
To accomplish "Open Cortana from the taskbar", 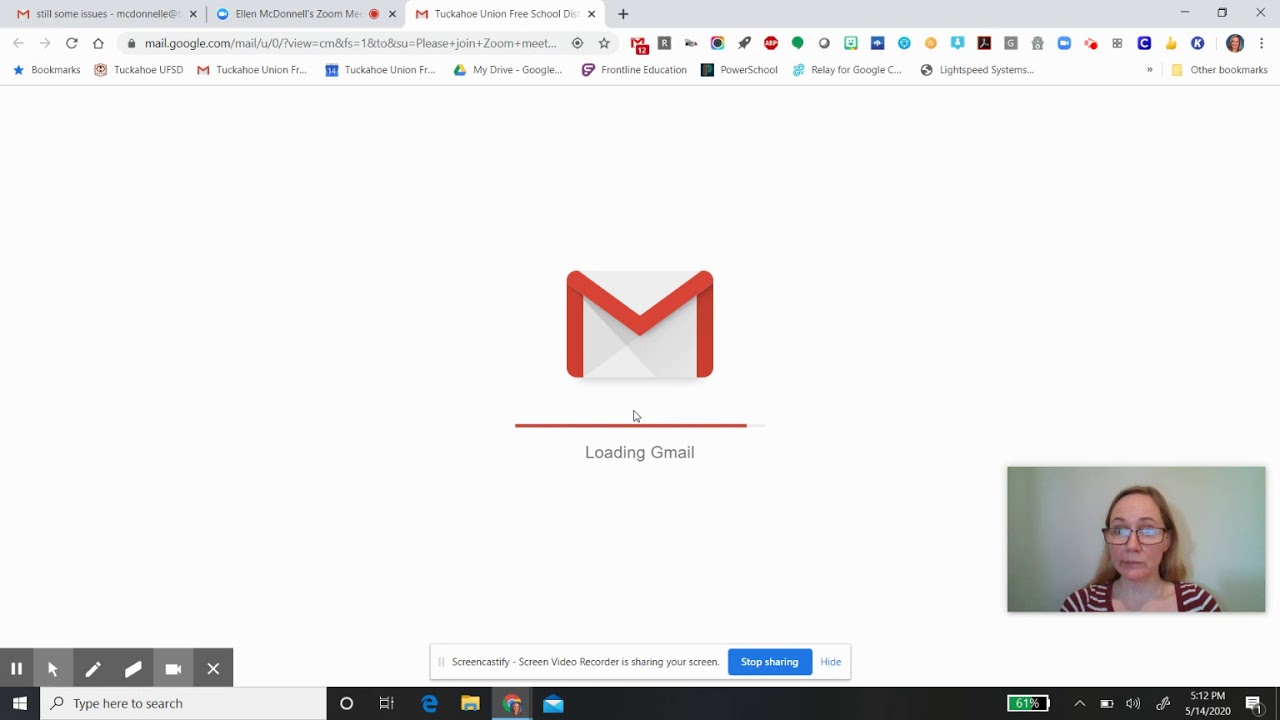I will pyautogui.click(x=346, y=703).
